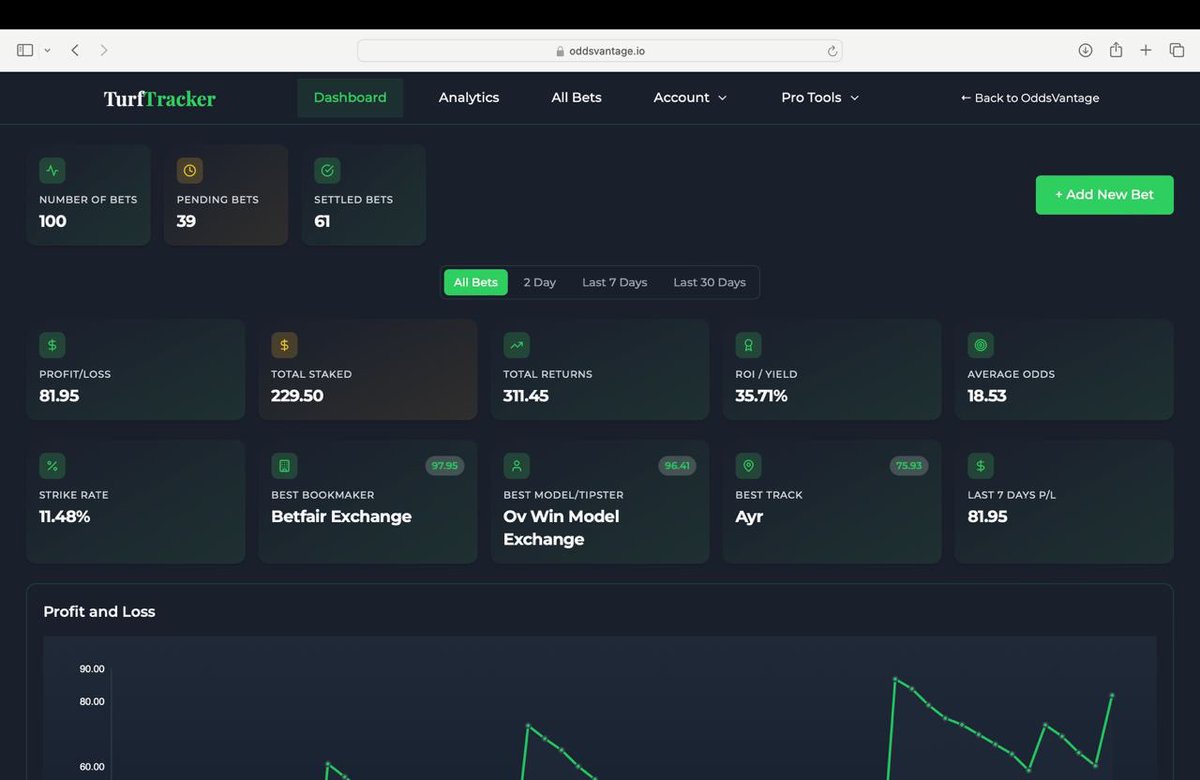This screenshot has width=1200, height=780.
Task: Click the Profit and Loss chart heading
Action: point(99,612)
